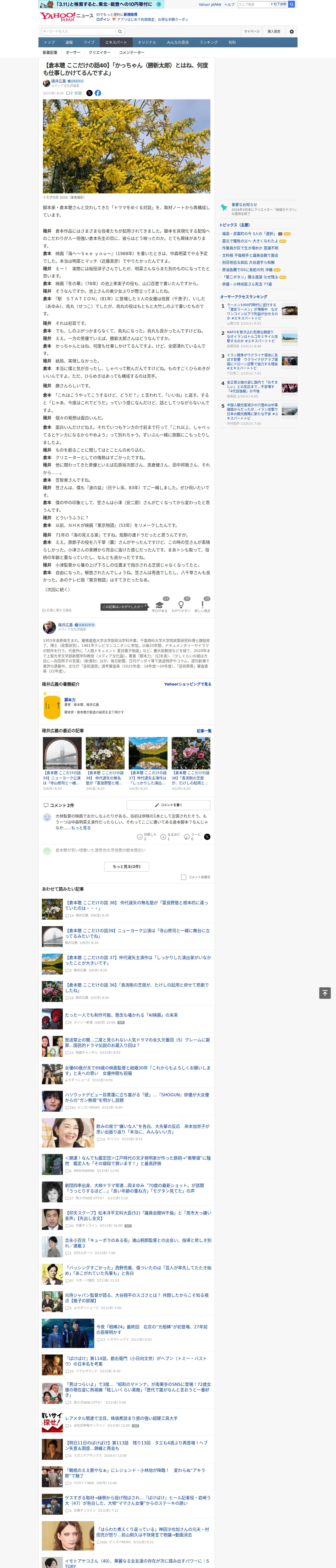Click the 重要なお知らせ pin icon
Image resolution: width=336 pixels, height=1568 pixels.
tap(225, 207)
